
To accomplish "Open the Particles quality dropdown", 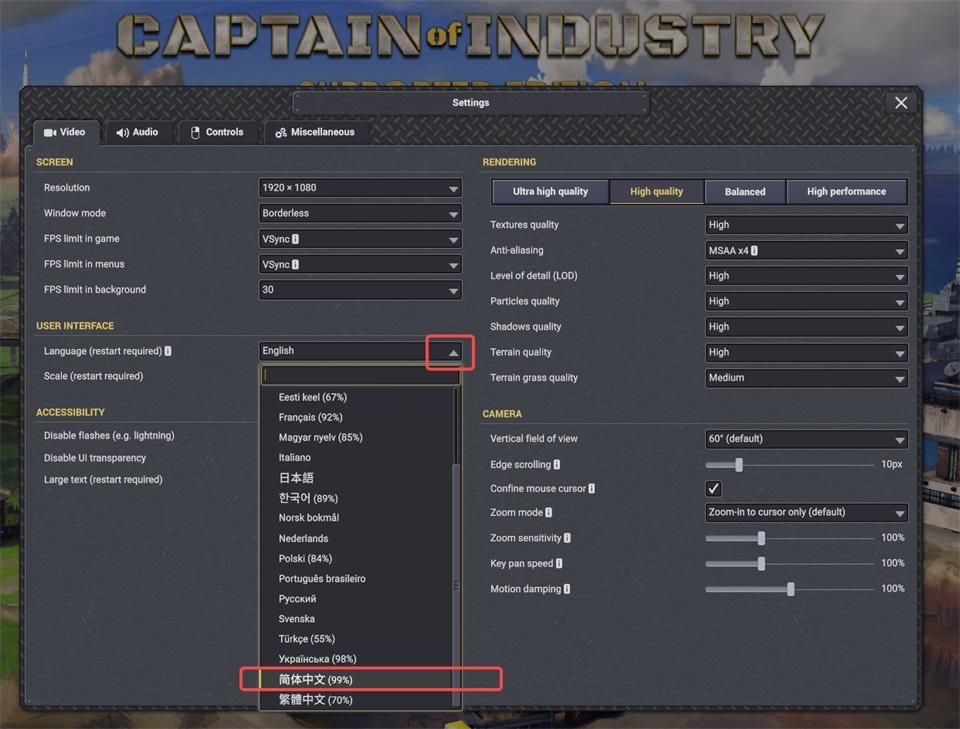I will (x=806, y=302).
